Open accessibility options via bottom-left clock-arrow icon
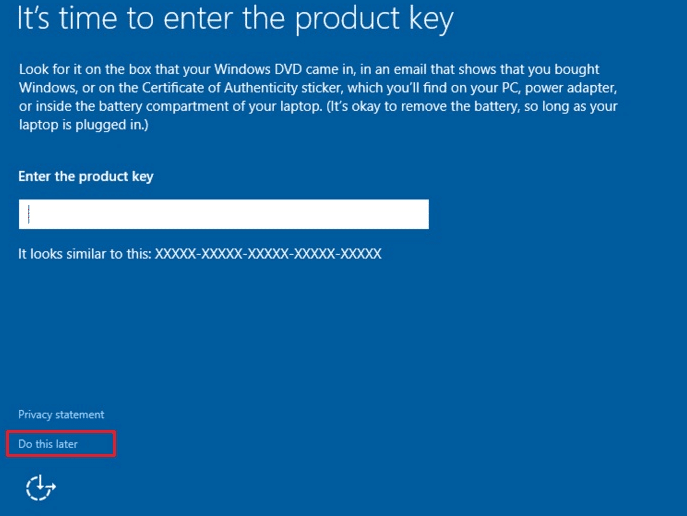This screenshot has width=687, height=516. tap(40, 487)
